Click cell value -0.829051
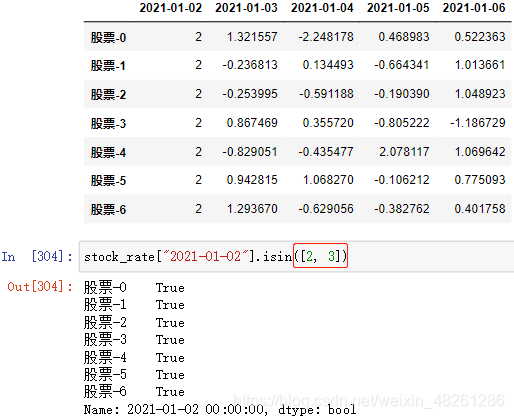The height and width of the screenshot is (419, 514). pyautogui.click(x=250, y=152)
